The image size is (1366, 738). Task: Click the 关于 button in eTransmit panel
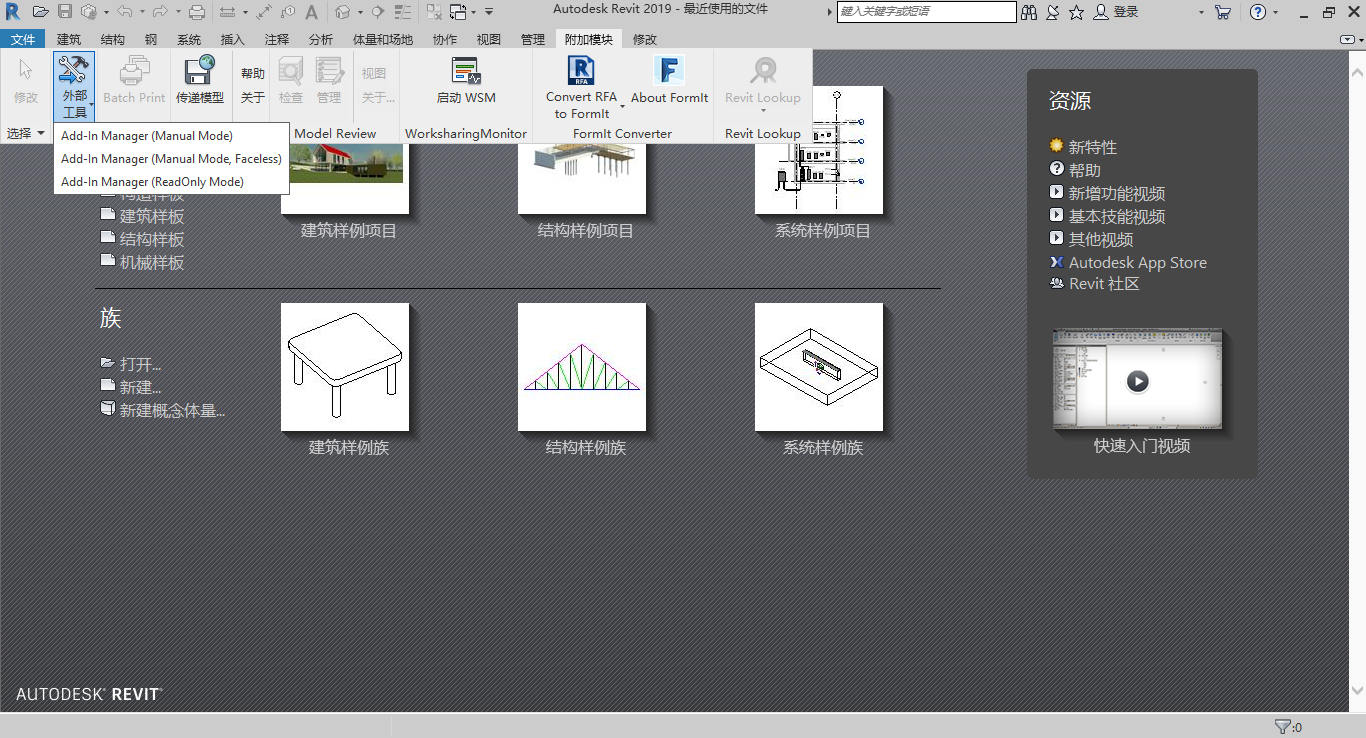point(253,98)
